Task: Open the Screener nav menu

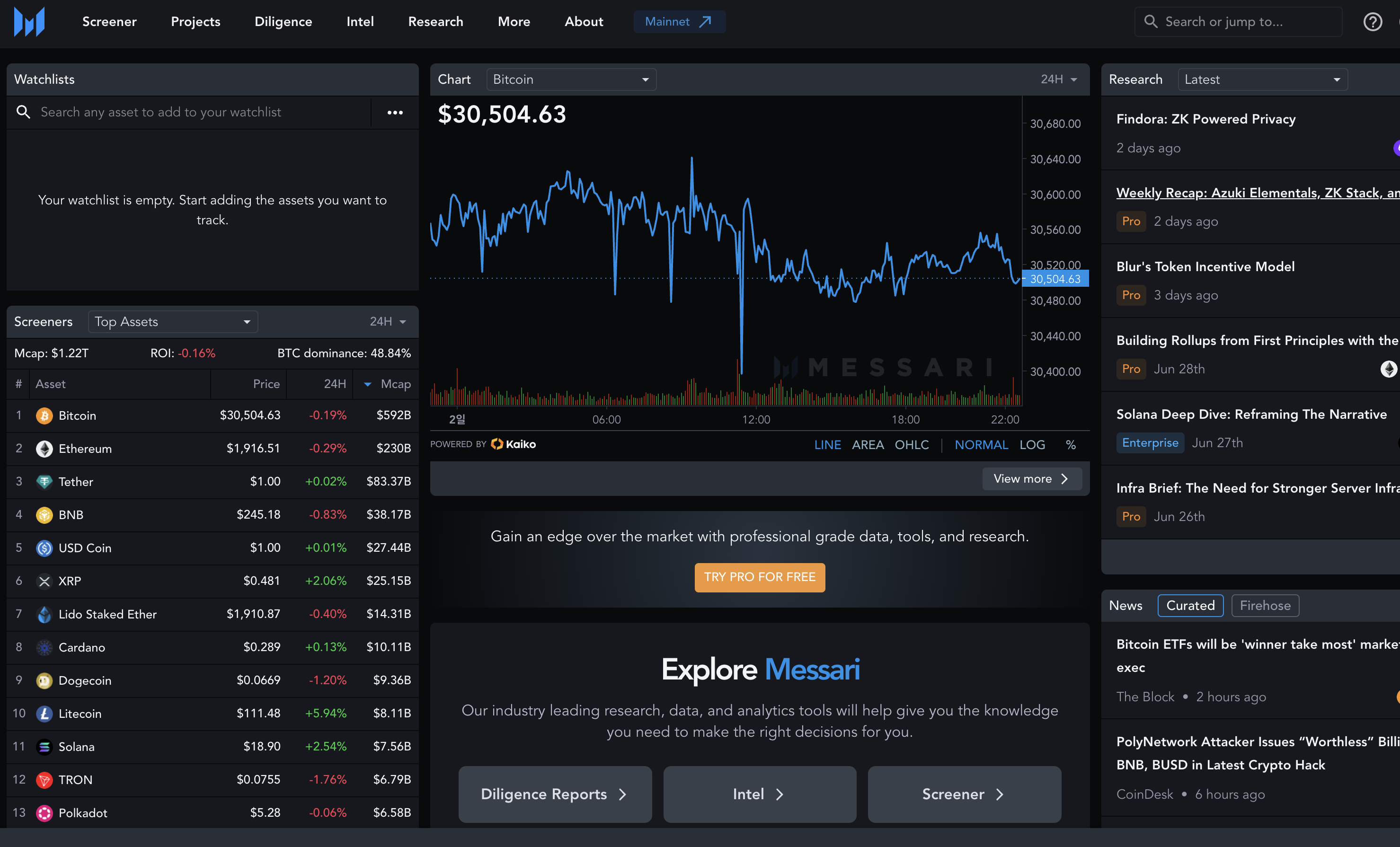Action: [x=109, y=22]
